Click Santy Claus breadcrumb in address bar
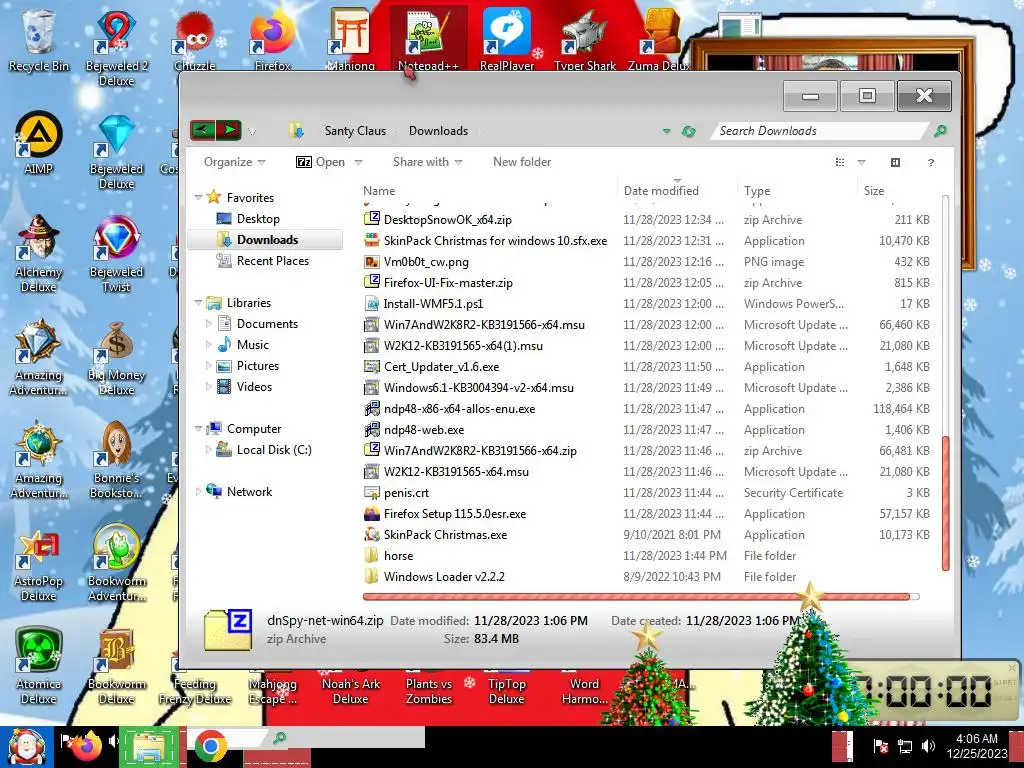Image resolution: width=1024 pixels, height=768 pixels. pyautogui.click(x=355, y=131)
